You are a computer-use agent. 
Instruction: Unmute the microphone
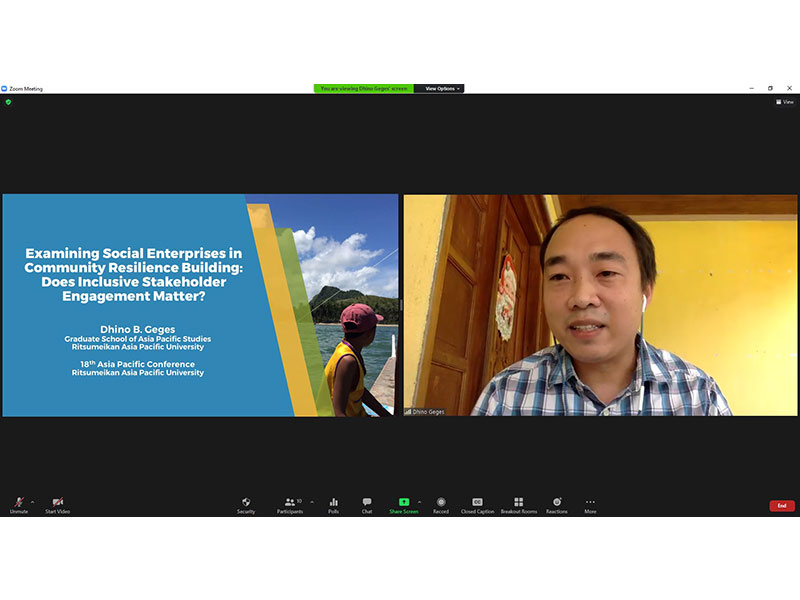[19, 504]
